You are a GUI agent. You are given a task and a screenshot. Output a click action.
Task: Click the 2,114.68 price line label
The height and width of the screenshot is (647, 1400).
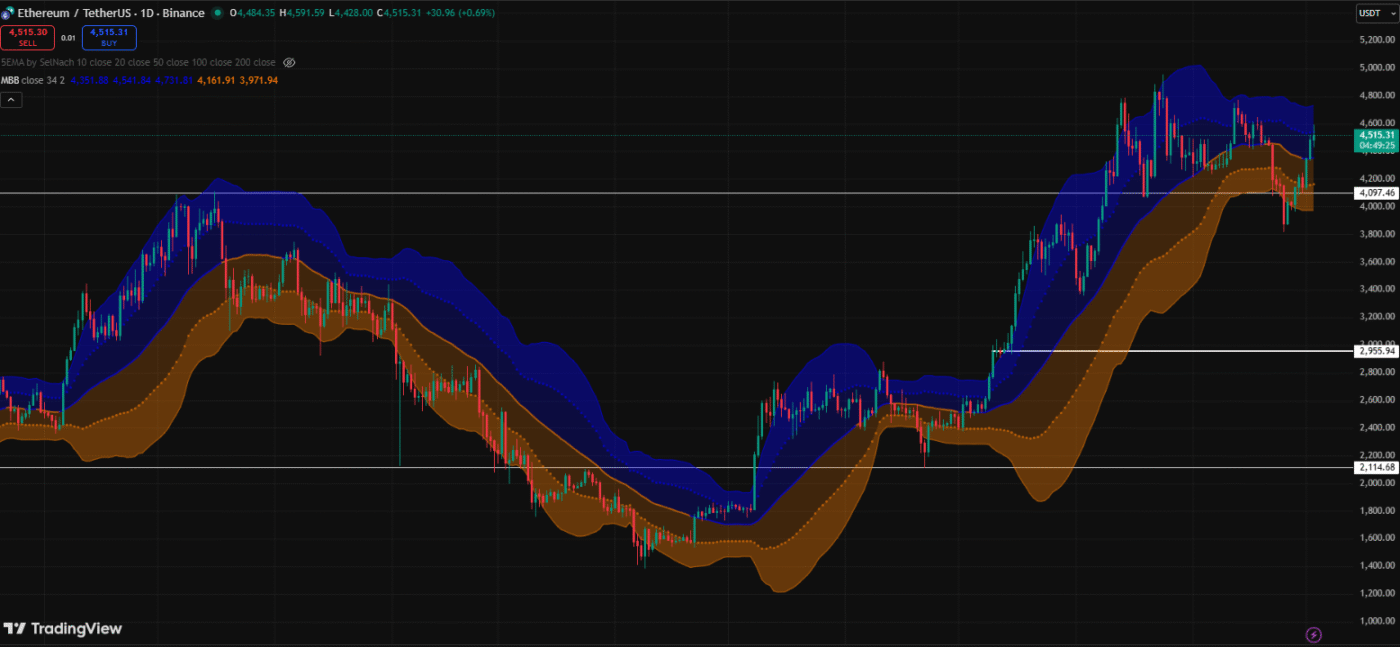coord(1376,467)
